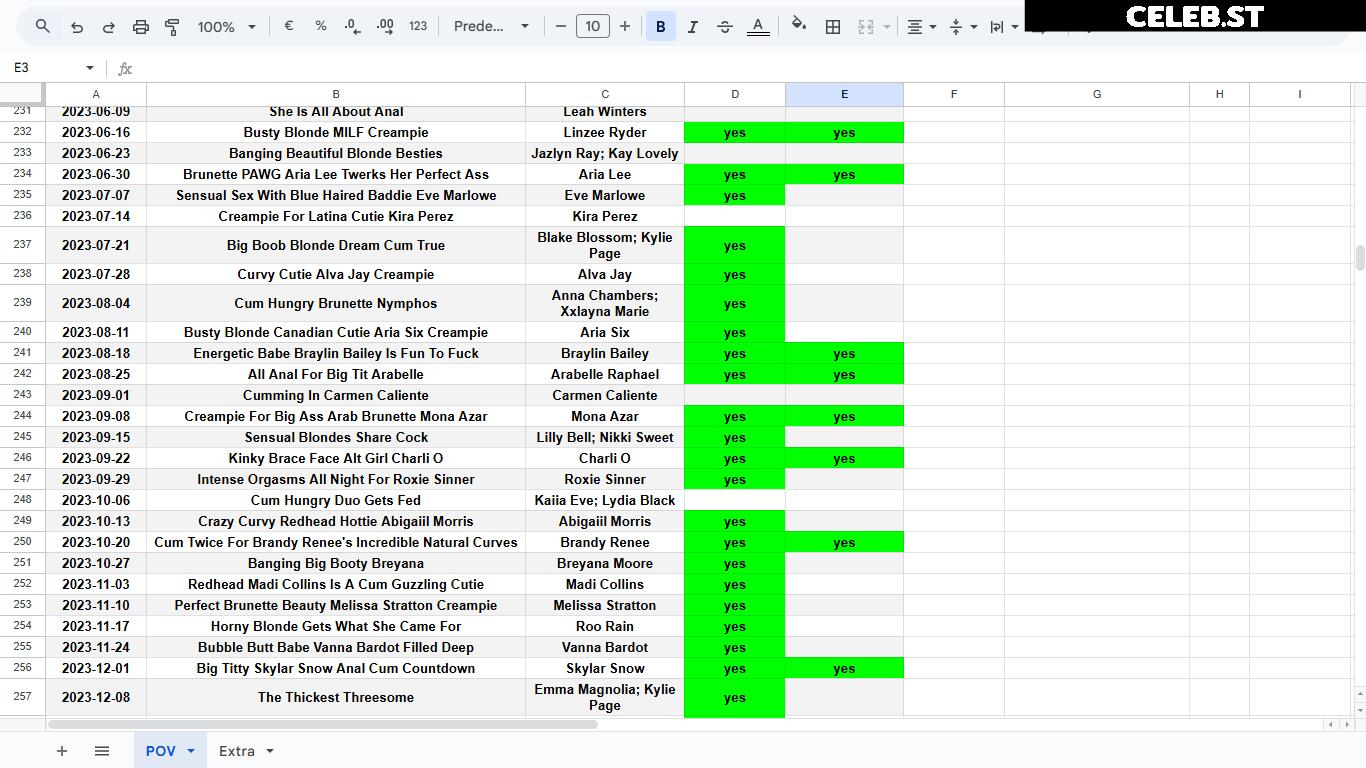The height and width of the screenshot is (768, 1366).
Task: Click the font size input field
Action: coord(592,27)
